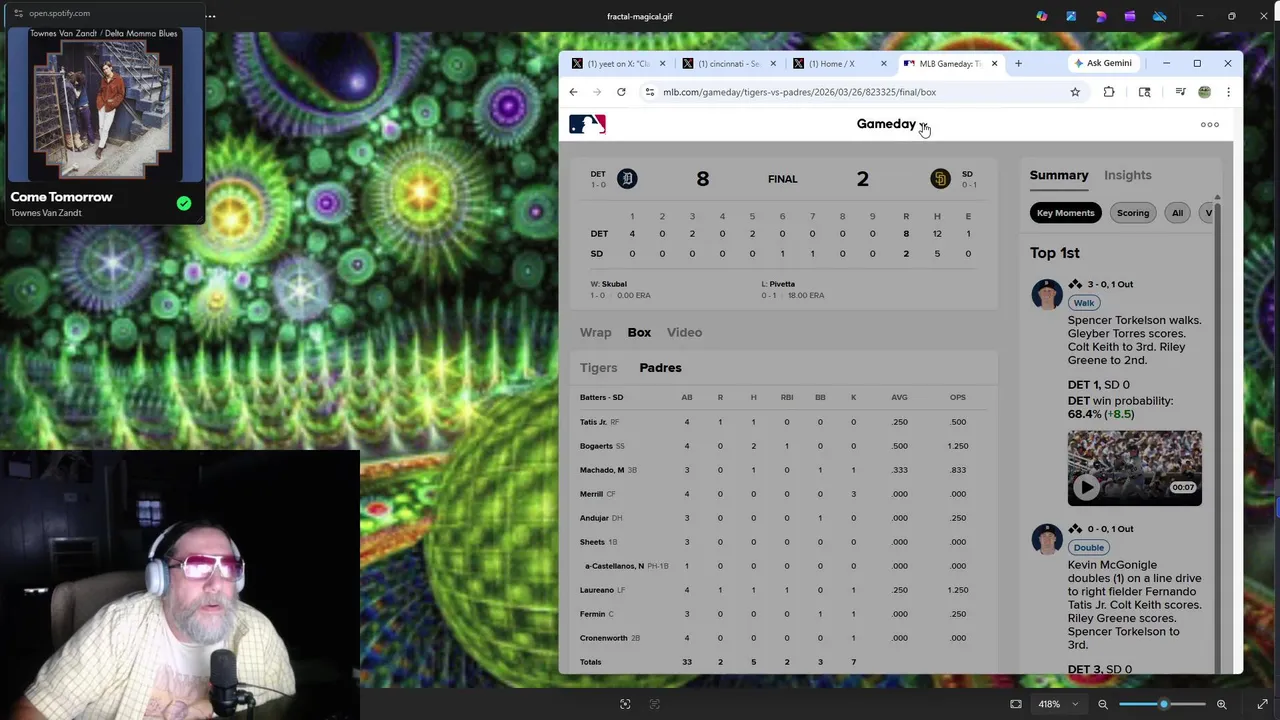Reload the MLB Gameday page

[621, 92]
